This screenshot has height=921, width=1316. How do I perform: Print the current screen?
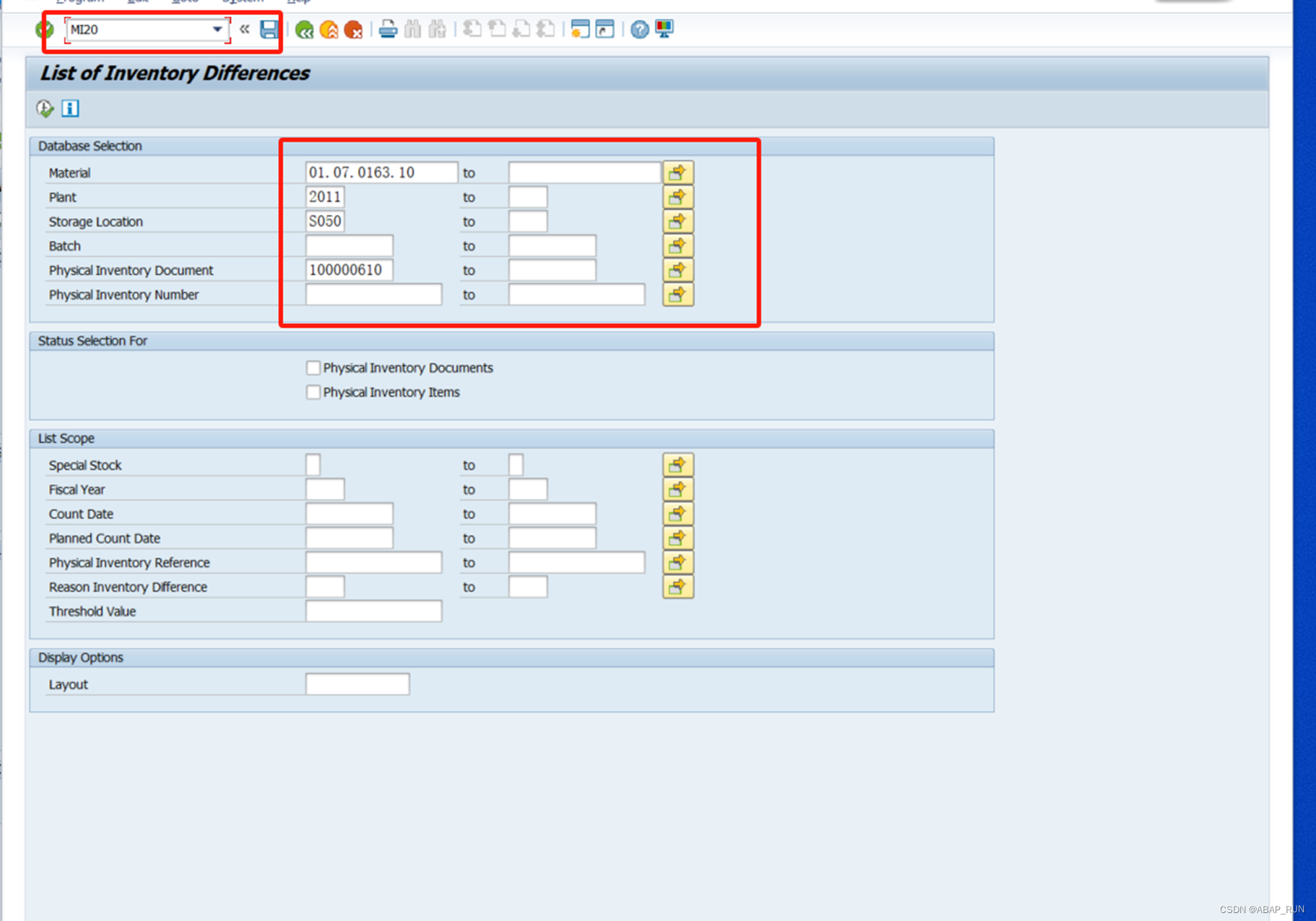[x=389, y=30]
